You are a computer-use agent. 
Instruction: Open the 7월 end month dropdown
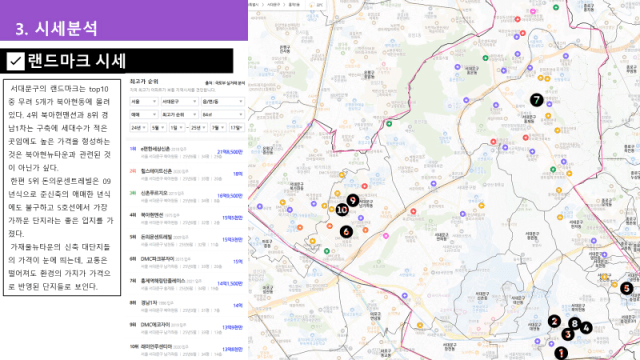(x=218, y=128)
